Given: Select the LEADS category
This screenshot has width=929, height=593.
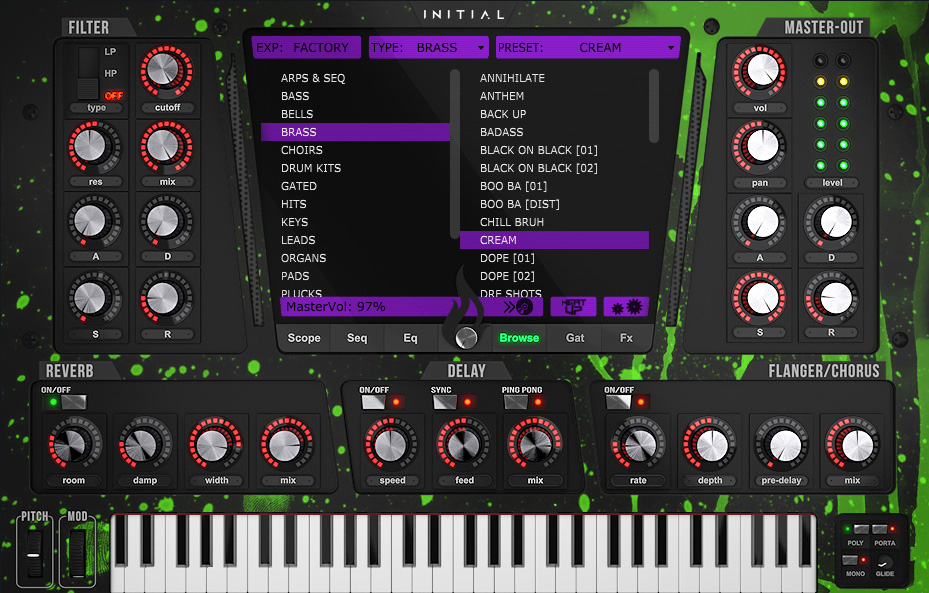Looking at the screenshot, I should coord(298,240).
